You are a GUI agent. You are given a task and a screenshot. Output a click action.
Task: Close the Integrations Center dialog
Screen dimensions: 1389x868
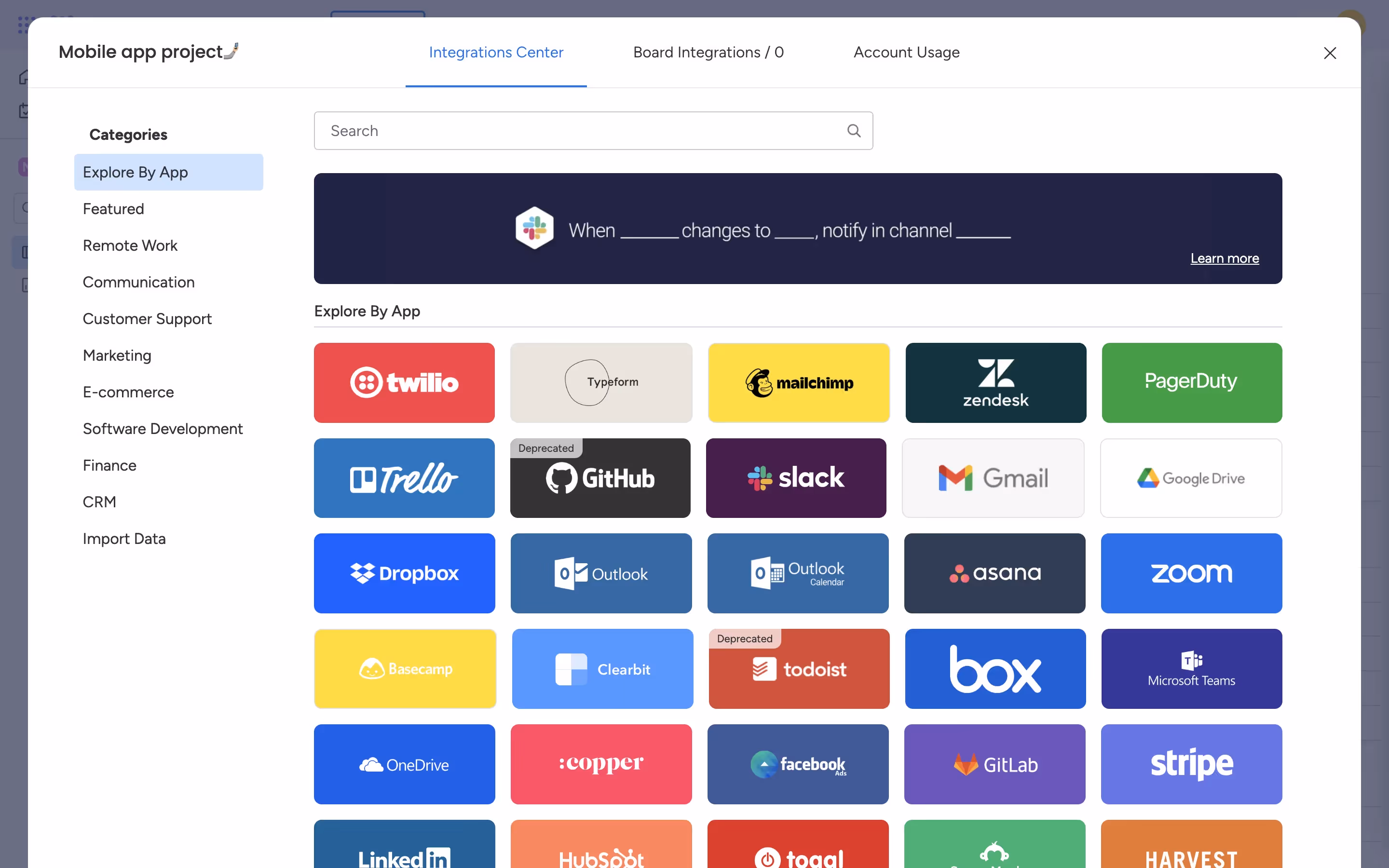(x=1329, y=53)
